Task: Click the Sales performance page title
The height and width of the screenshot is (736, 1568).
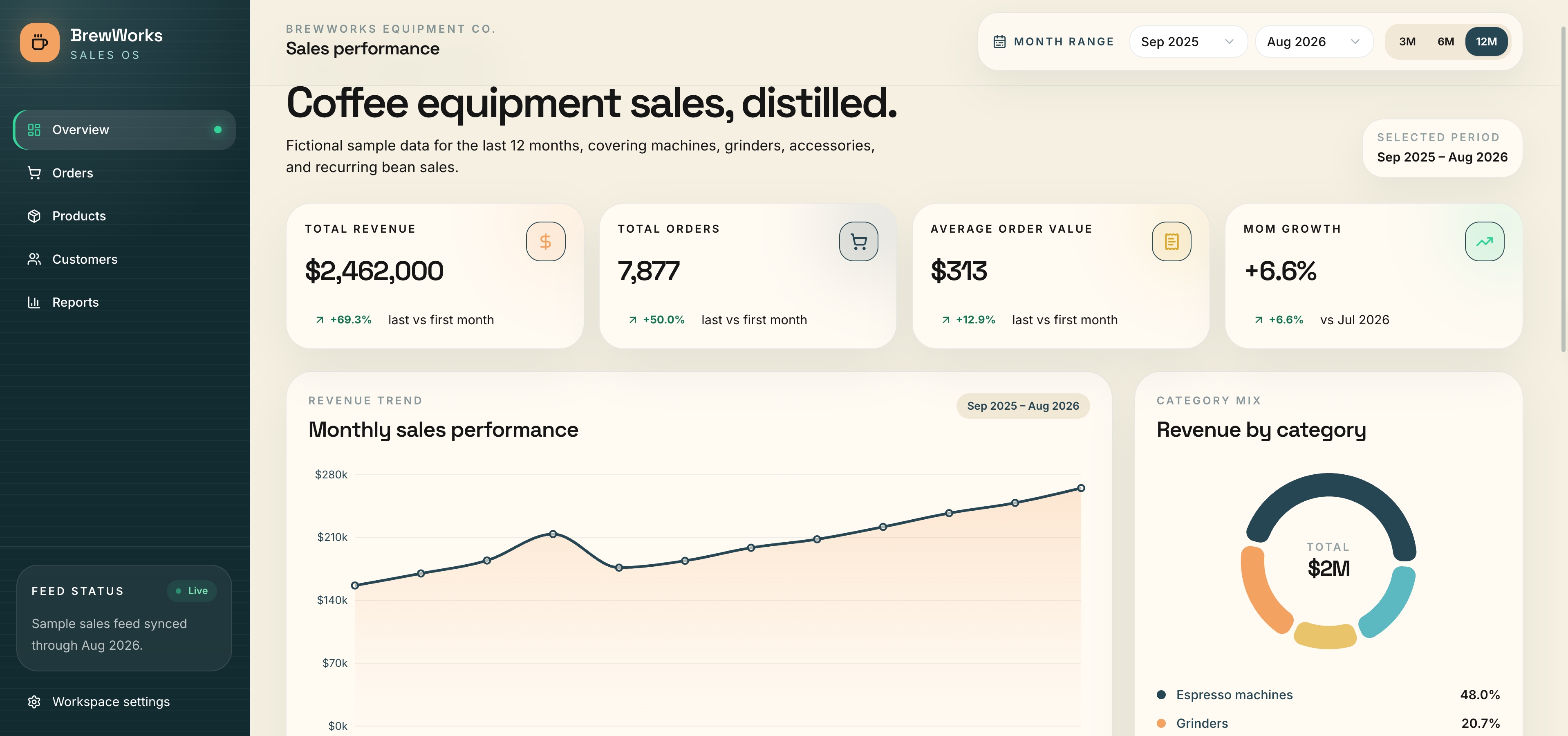Action: pos(363,49)
